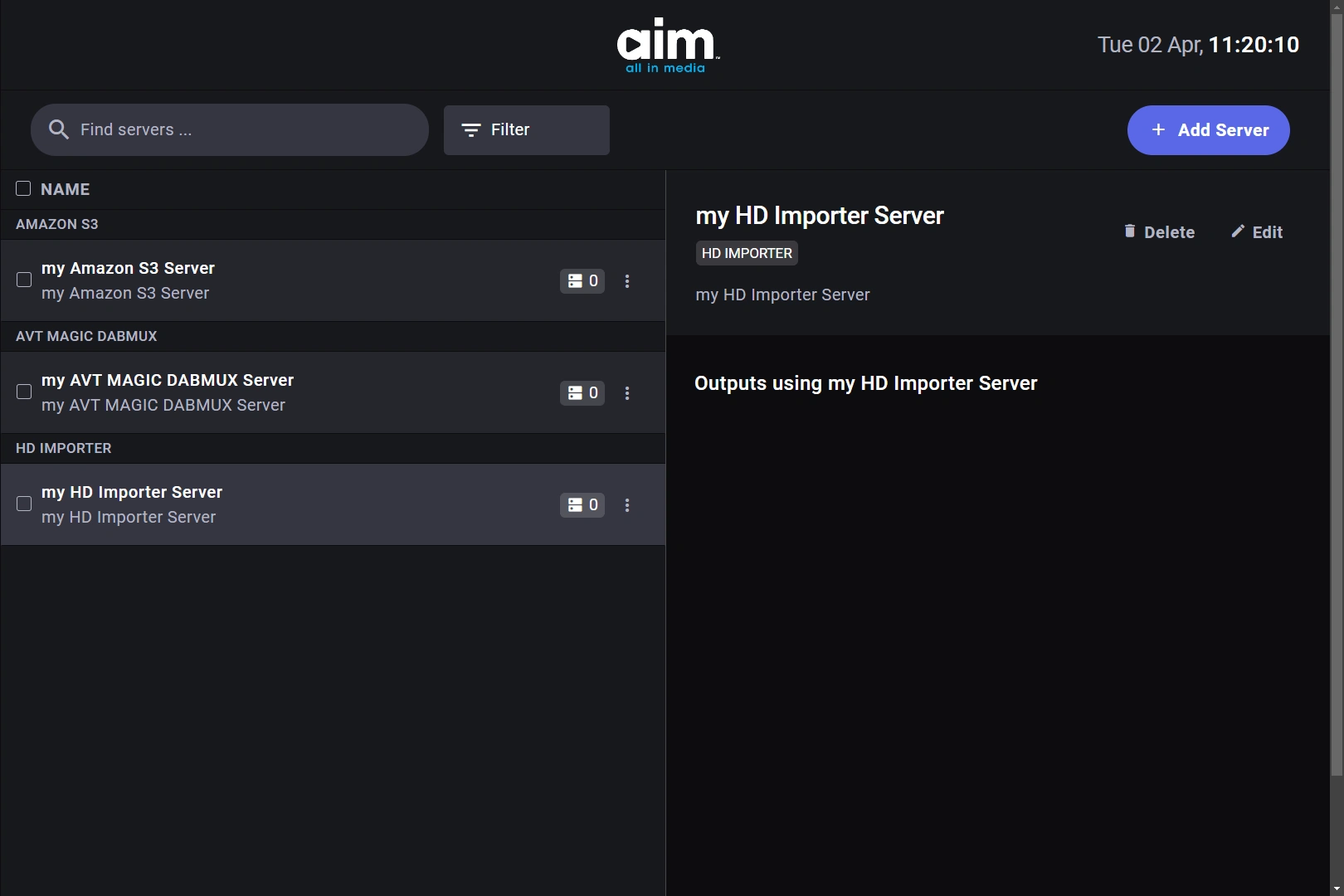Open the Filter dropdown
The image size is (1344, 896).
pyautogui.click(x=527, y=130)
